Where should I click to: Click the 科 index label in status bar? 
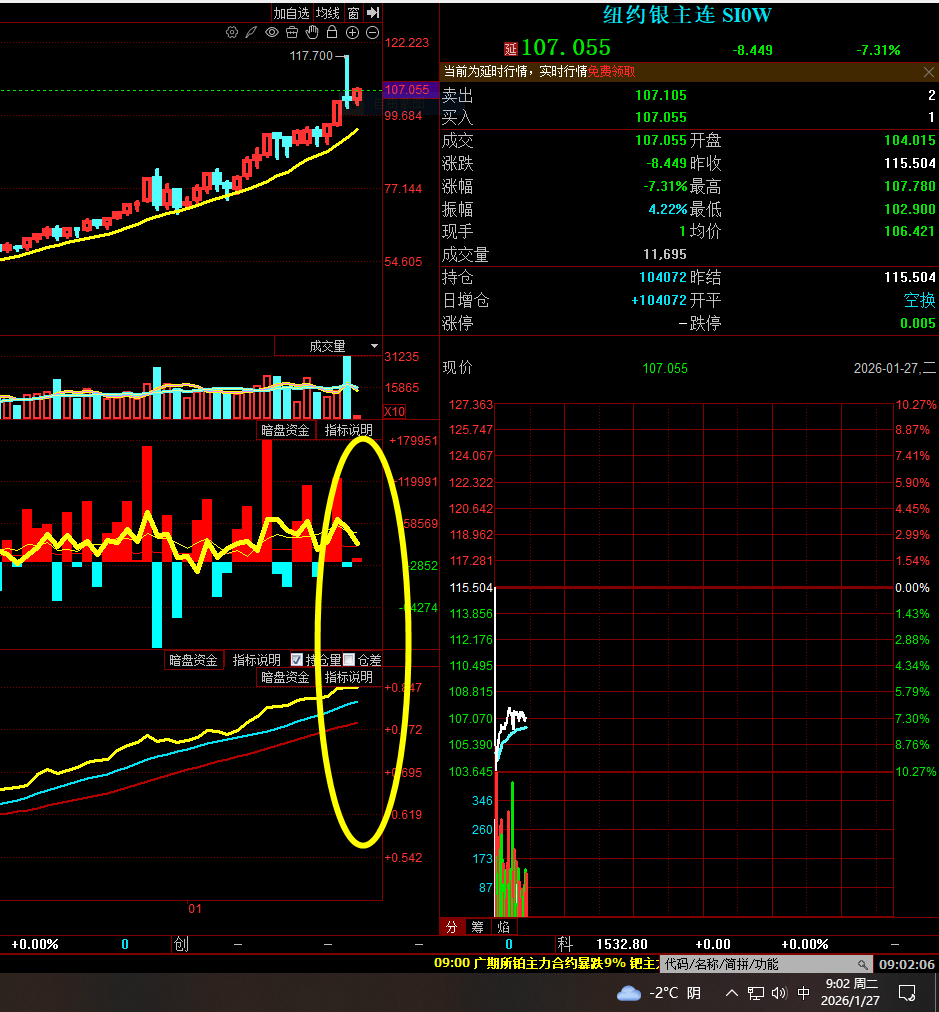pos(565,944)
